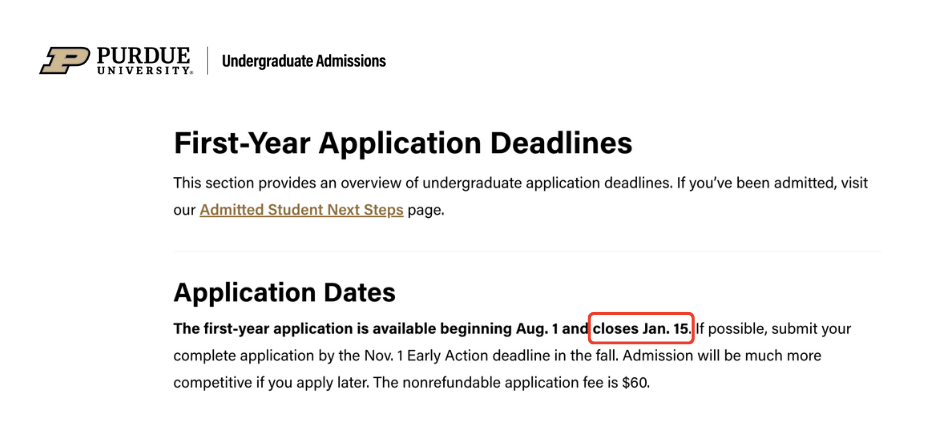Click the highlighted 'closes Jan. 15.' text

[642, 329]
